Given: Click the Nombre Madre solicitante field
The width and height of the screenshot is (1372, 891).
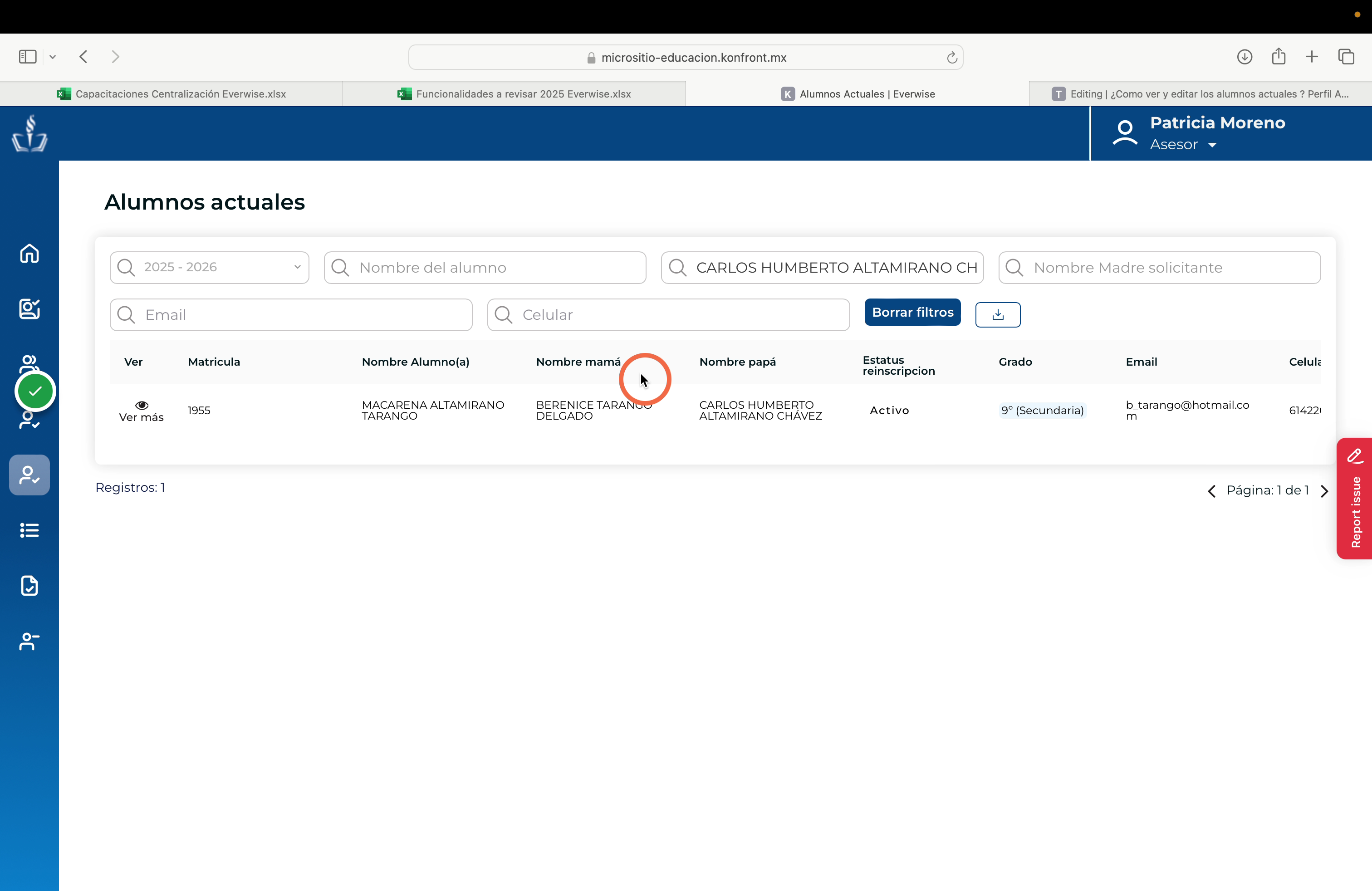Looking at the screenshot, I should tap(1159, 267).
